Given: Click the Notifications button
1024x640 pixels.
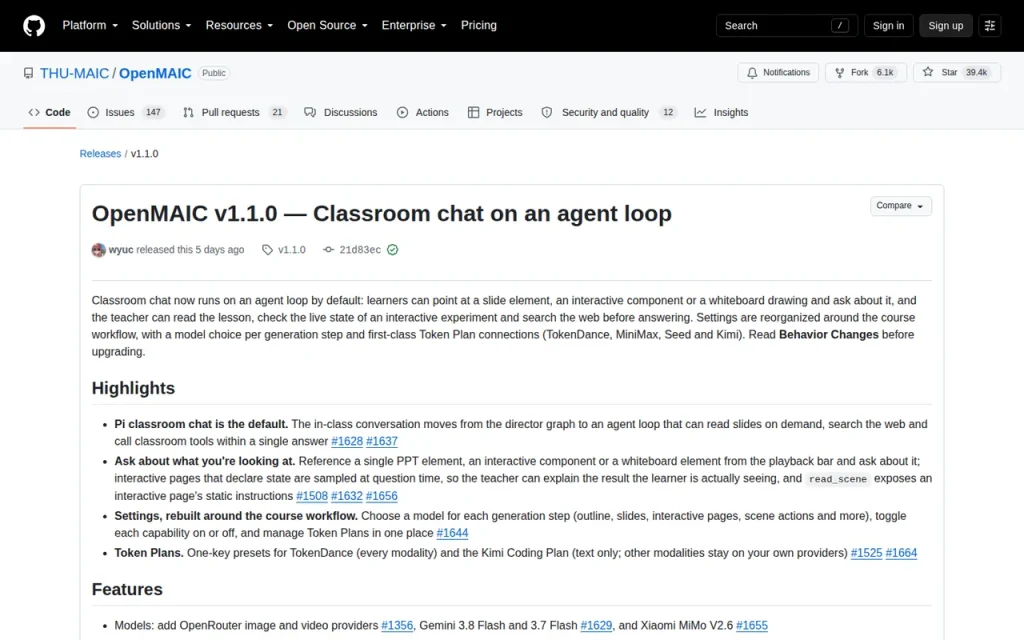Looking at the screenshot, I should coord(778,72).
